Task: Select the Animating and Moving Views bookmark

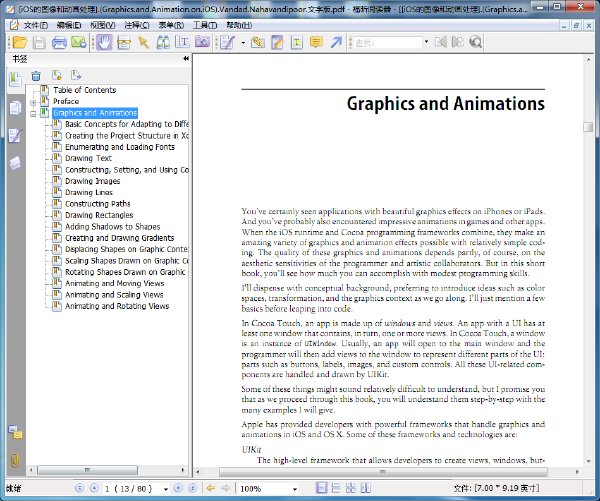Action: pos(114,284)
